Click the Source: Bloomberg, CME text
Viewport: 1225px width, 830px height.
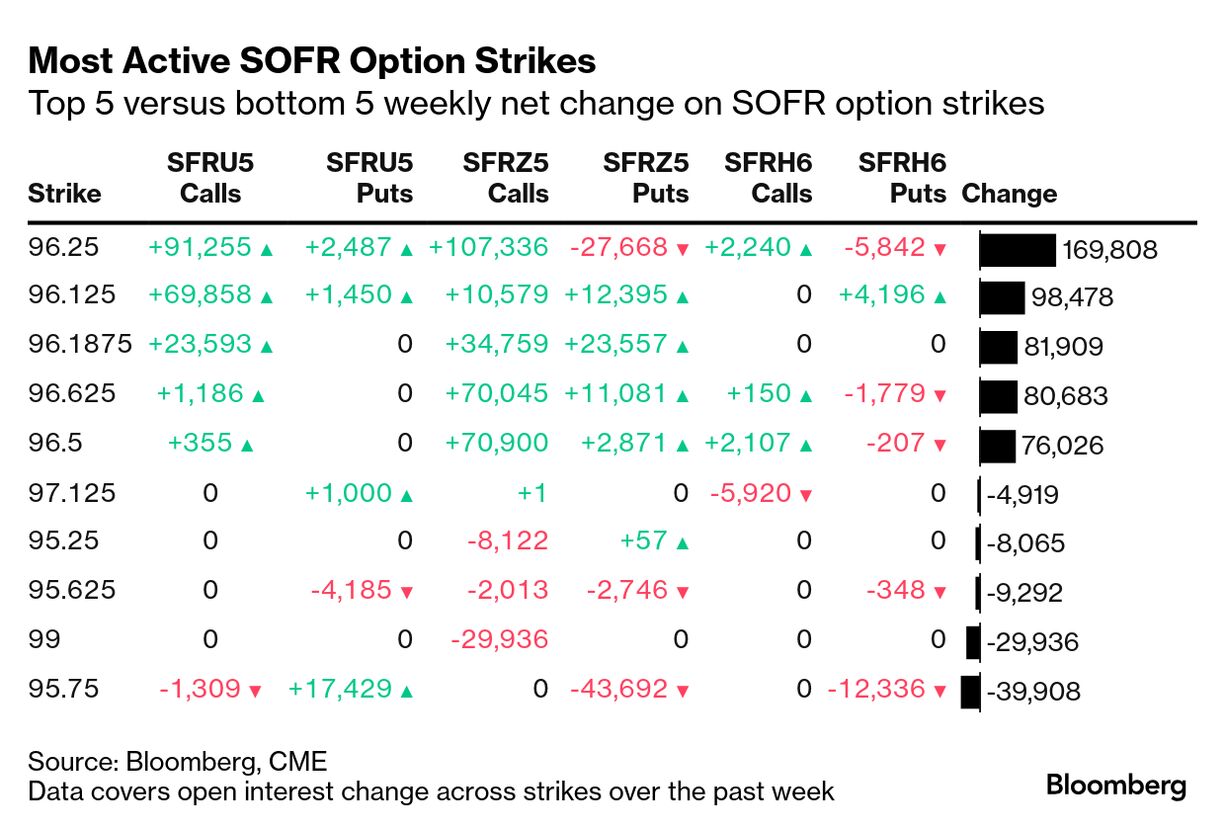click(x=177, y=762)
